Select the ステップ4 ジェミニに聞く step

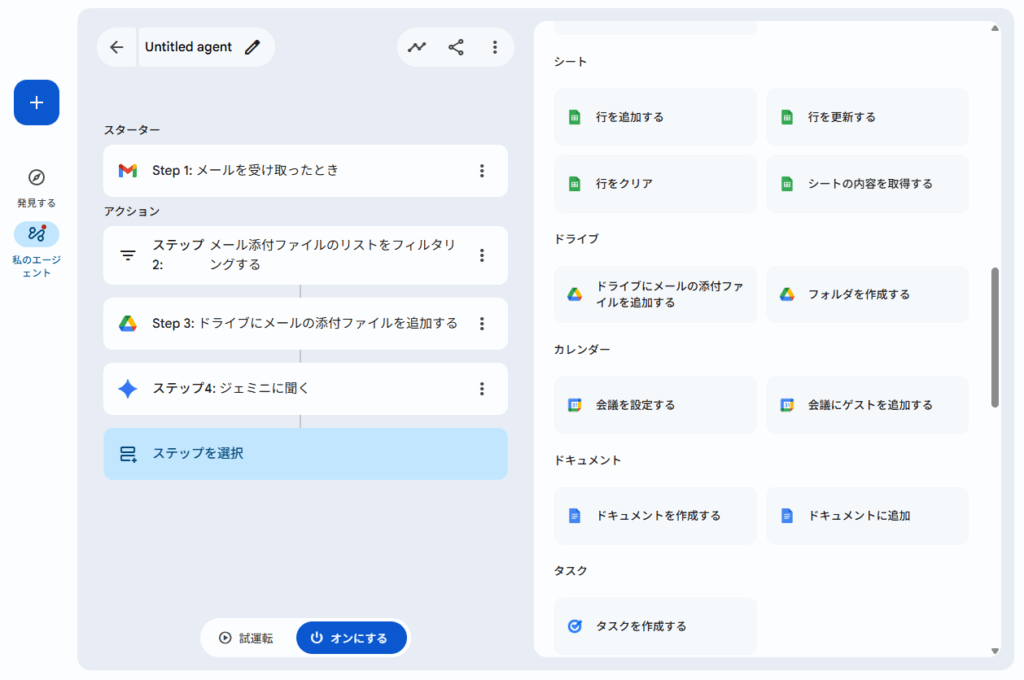290,389
